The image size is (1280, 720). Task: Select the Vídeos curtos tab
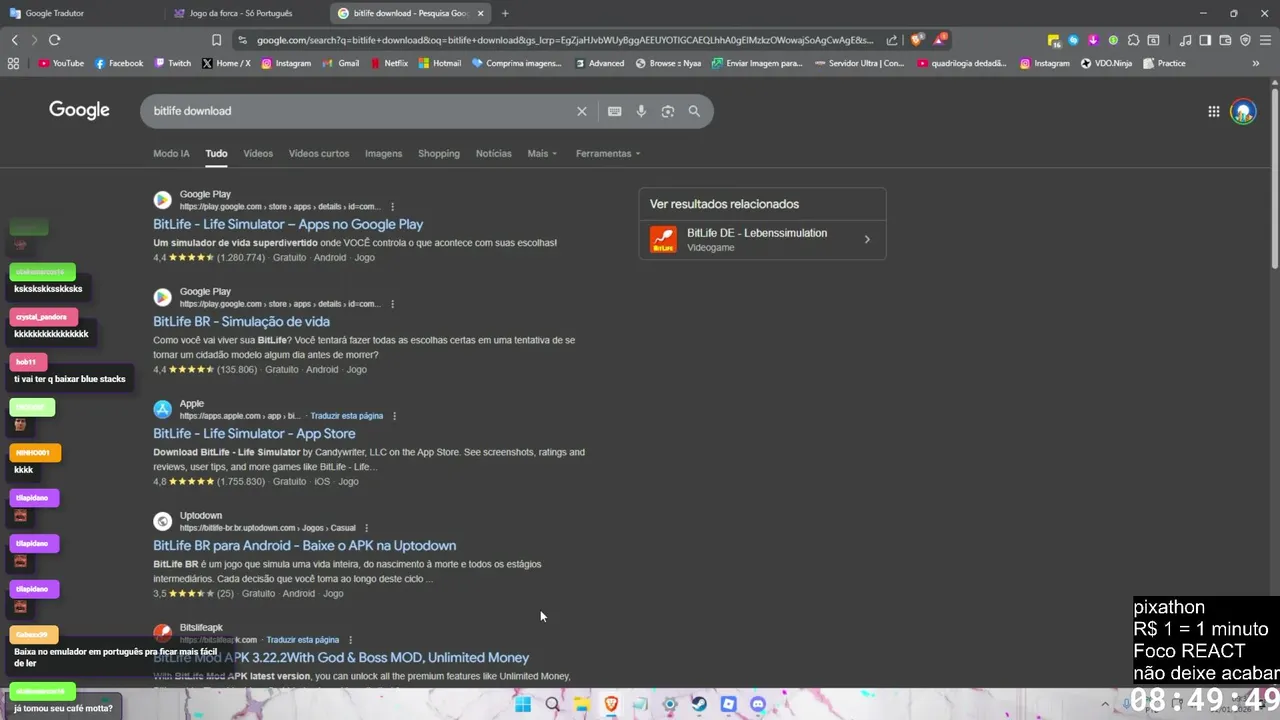319,153
